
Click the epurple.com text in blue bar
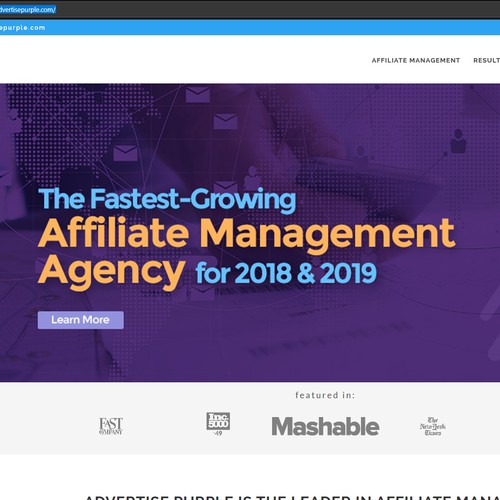[22, 28]
